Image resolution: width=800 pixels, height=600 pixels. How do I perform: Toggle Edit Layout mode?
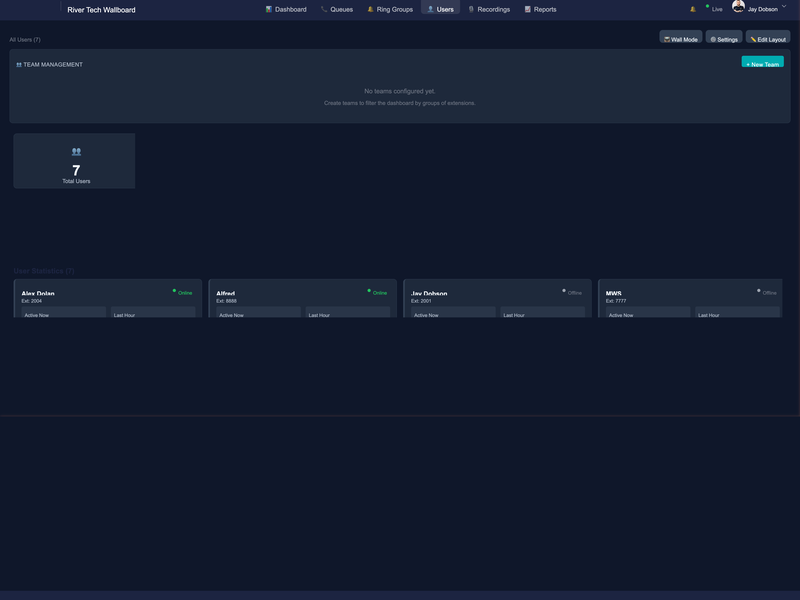coord(768,39)
